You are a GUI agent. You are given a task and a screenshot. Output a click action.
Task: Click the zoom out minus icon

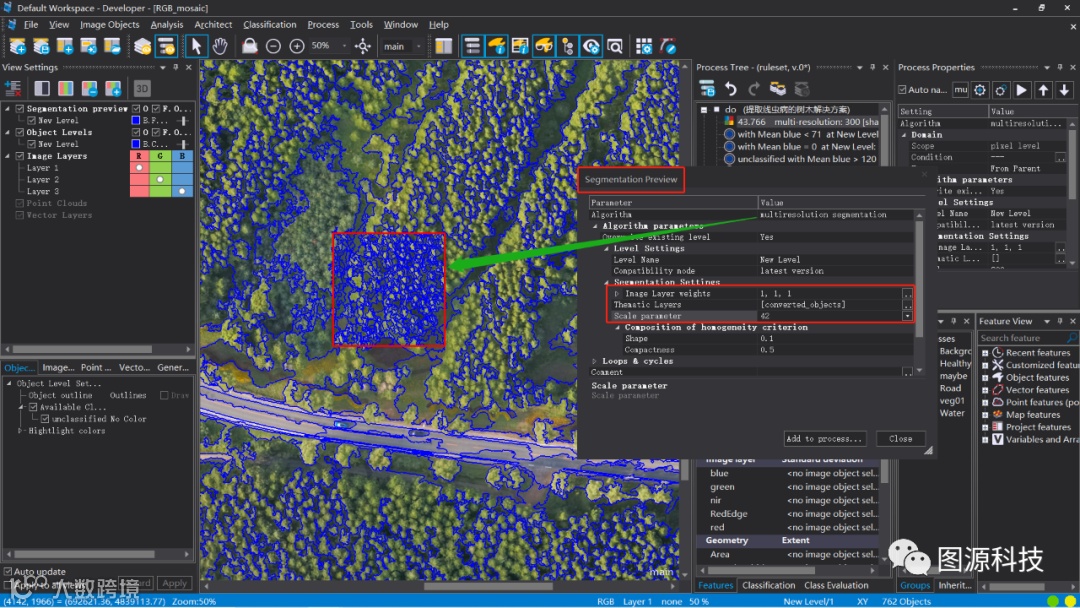pos(273,46)
